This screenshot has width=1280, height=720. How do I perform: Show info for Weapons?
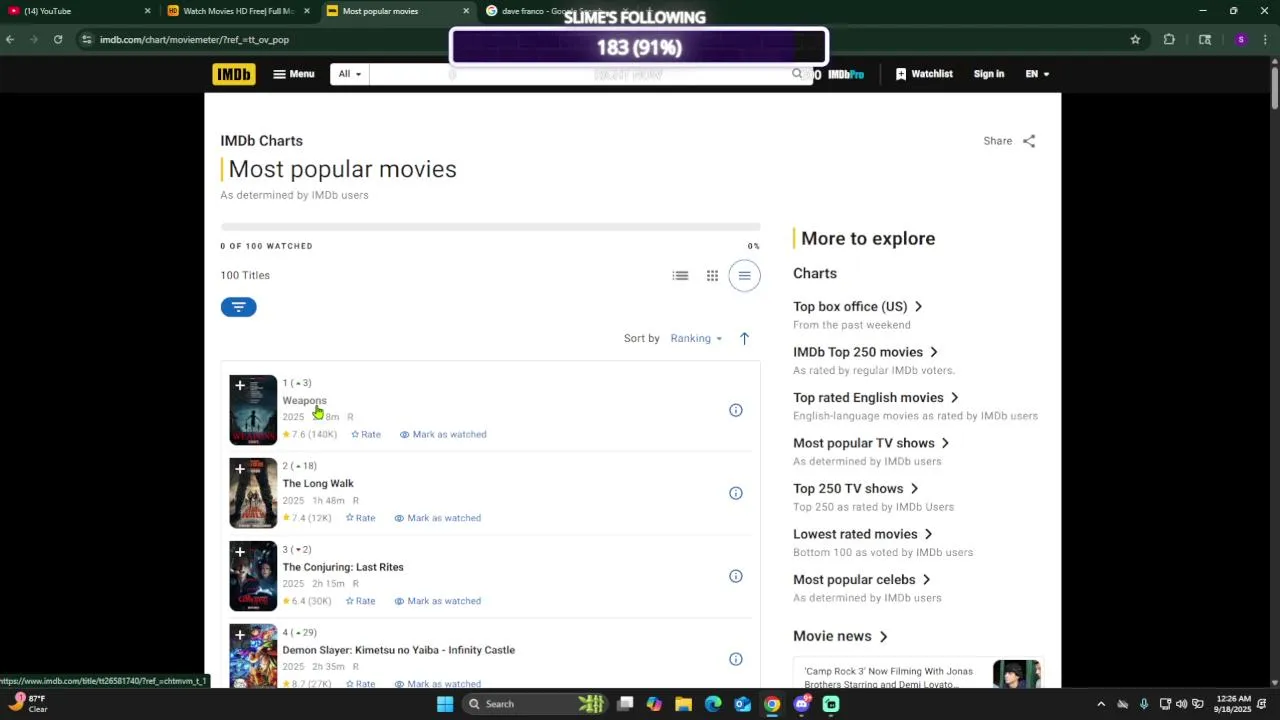(736, 410)
